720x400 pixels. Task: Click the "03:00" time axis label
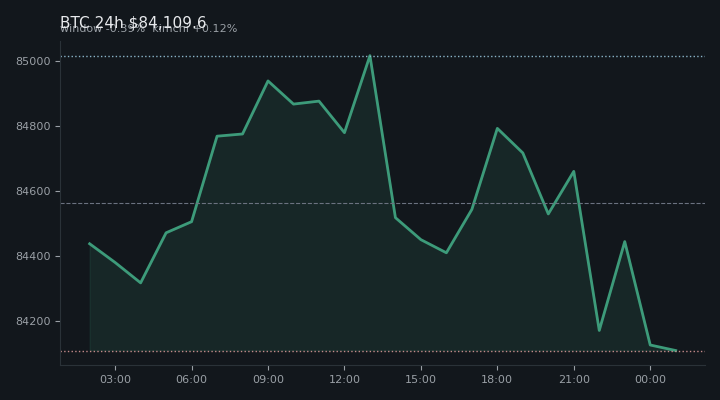pyautogui.click(x=115, y=379)
